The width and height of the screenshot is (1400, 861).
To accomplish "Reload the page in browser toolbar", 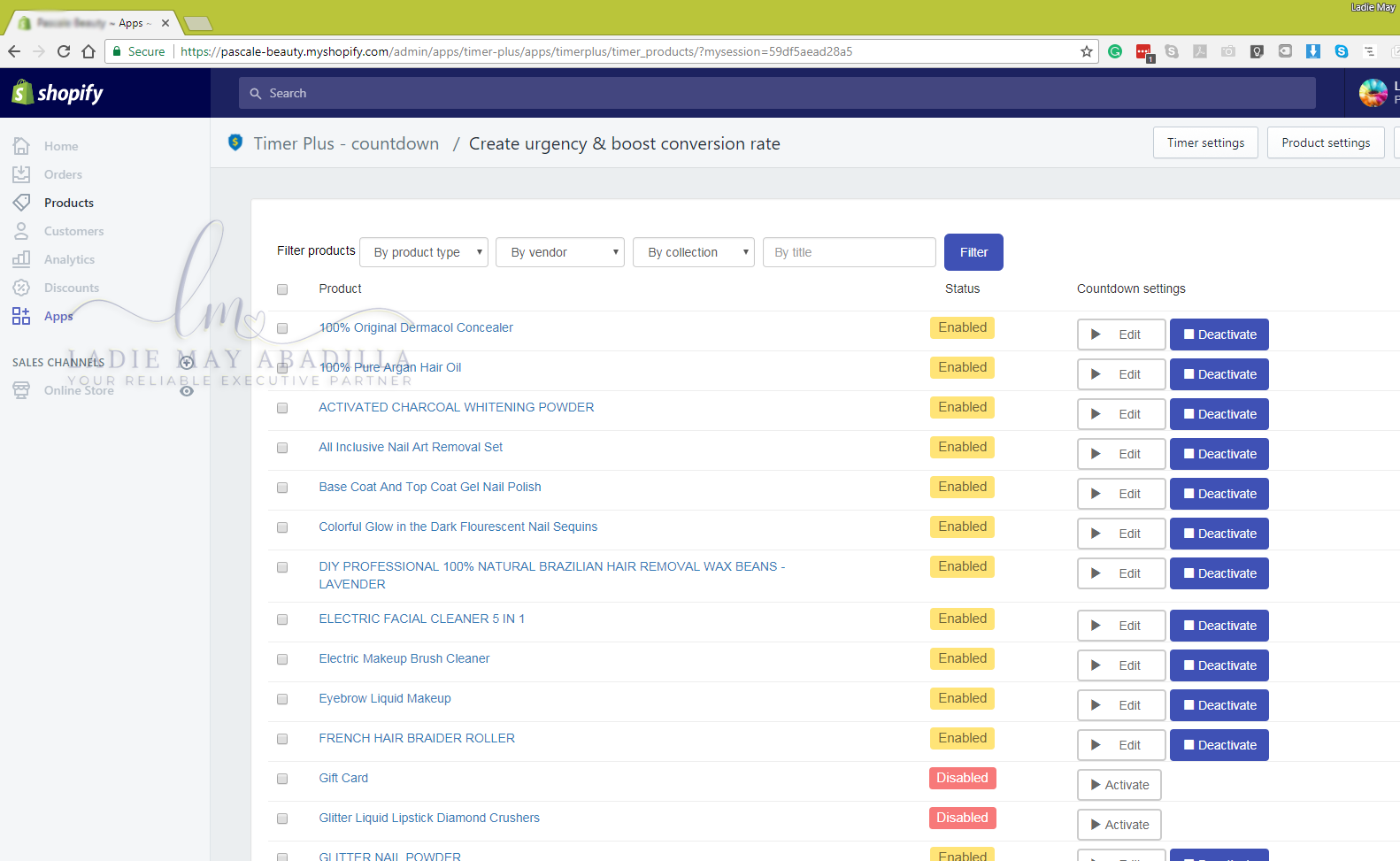I will point(64,51).
